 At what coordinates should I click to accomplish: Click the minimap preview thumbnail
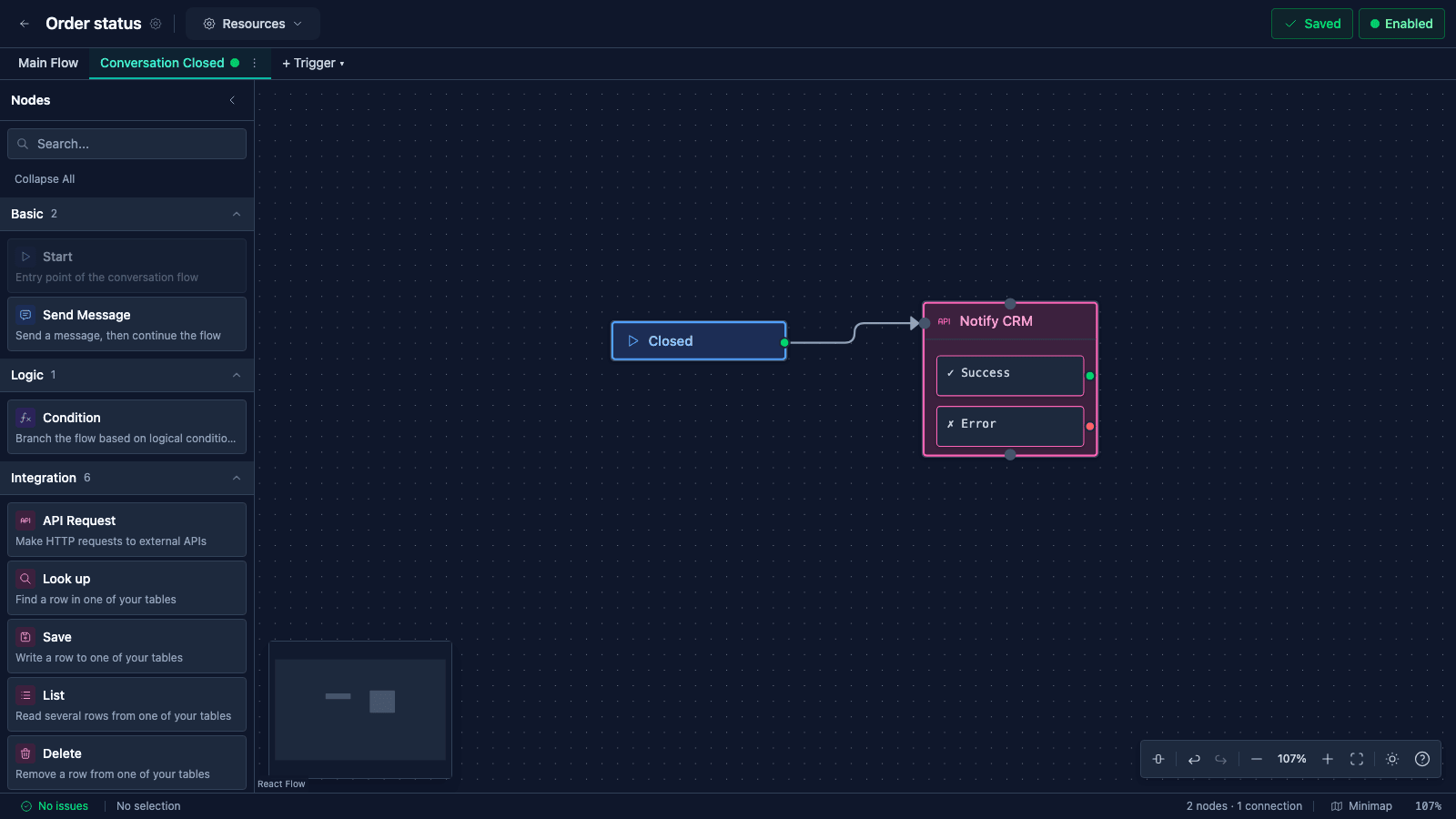(360, 710)
